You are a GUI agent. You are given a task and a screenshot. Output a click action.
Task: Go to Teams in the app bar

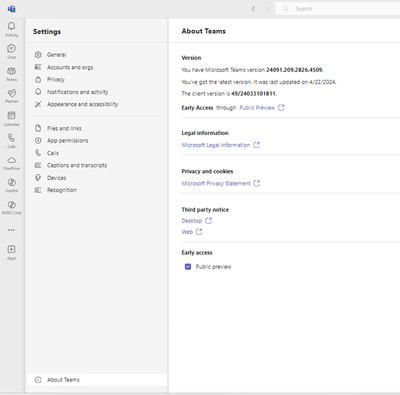click(x=12, y=74)
